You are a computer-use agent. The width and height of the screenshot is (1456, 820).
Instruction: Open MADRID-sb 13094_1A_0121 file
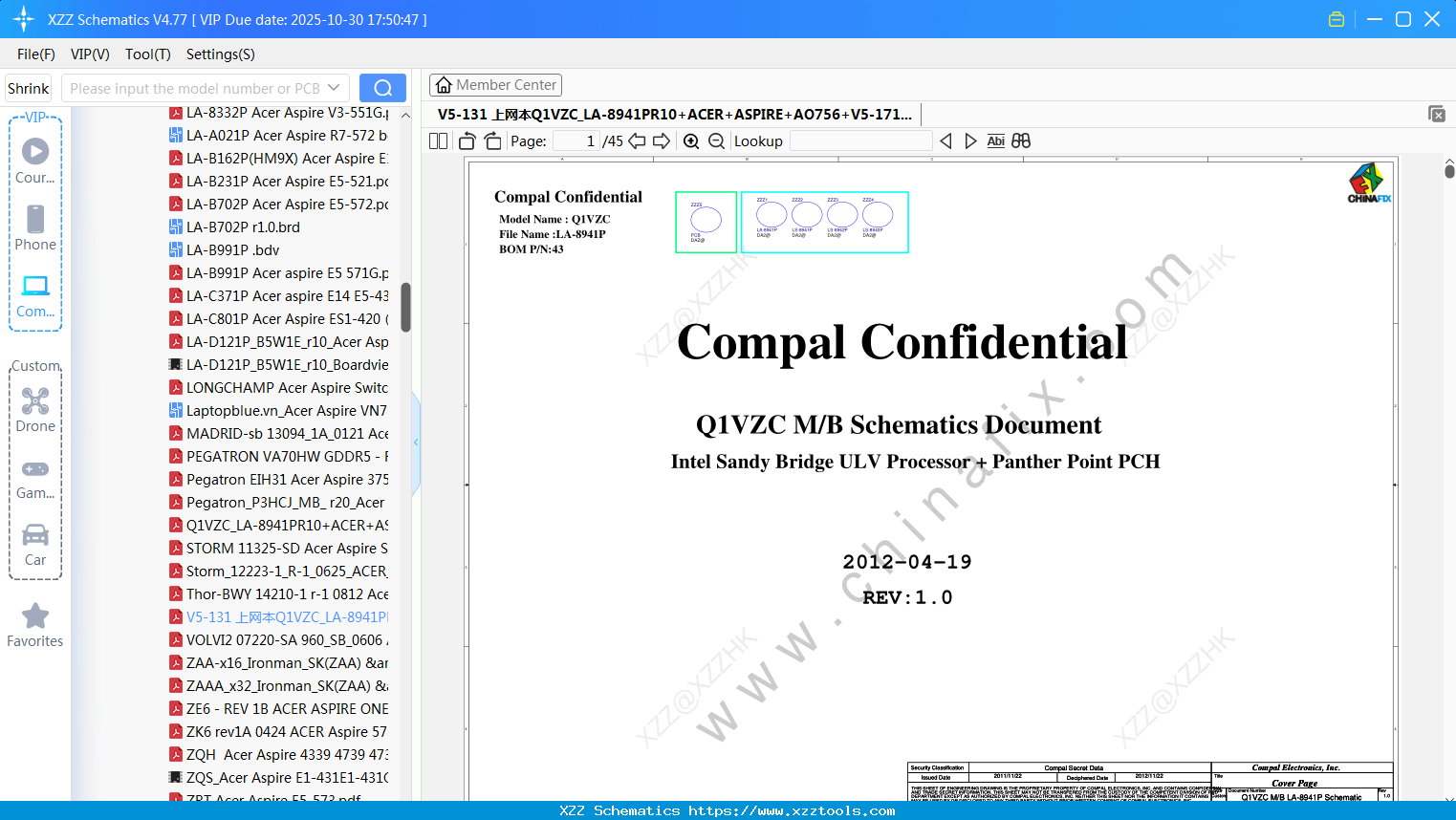[x=279, y=434]
